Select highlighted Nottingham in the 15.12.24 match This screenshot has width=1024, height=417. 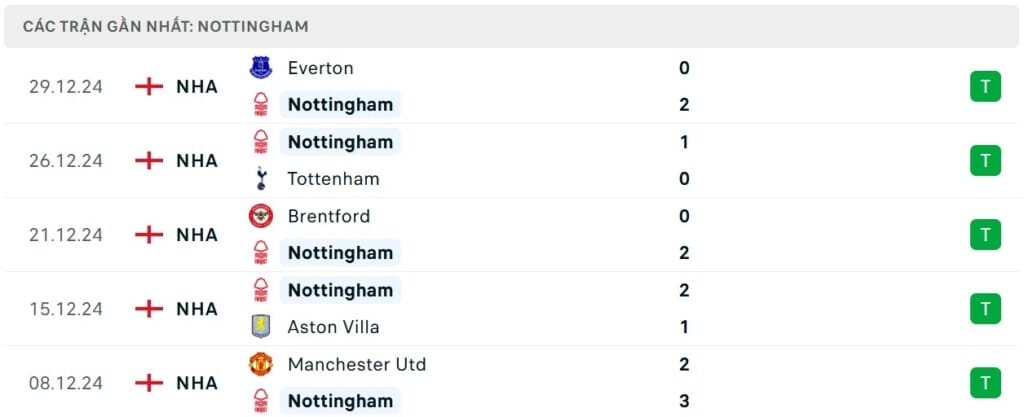pos(340,290)
